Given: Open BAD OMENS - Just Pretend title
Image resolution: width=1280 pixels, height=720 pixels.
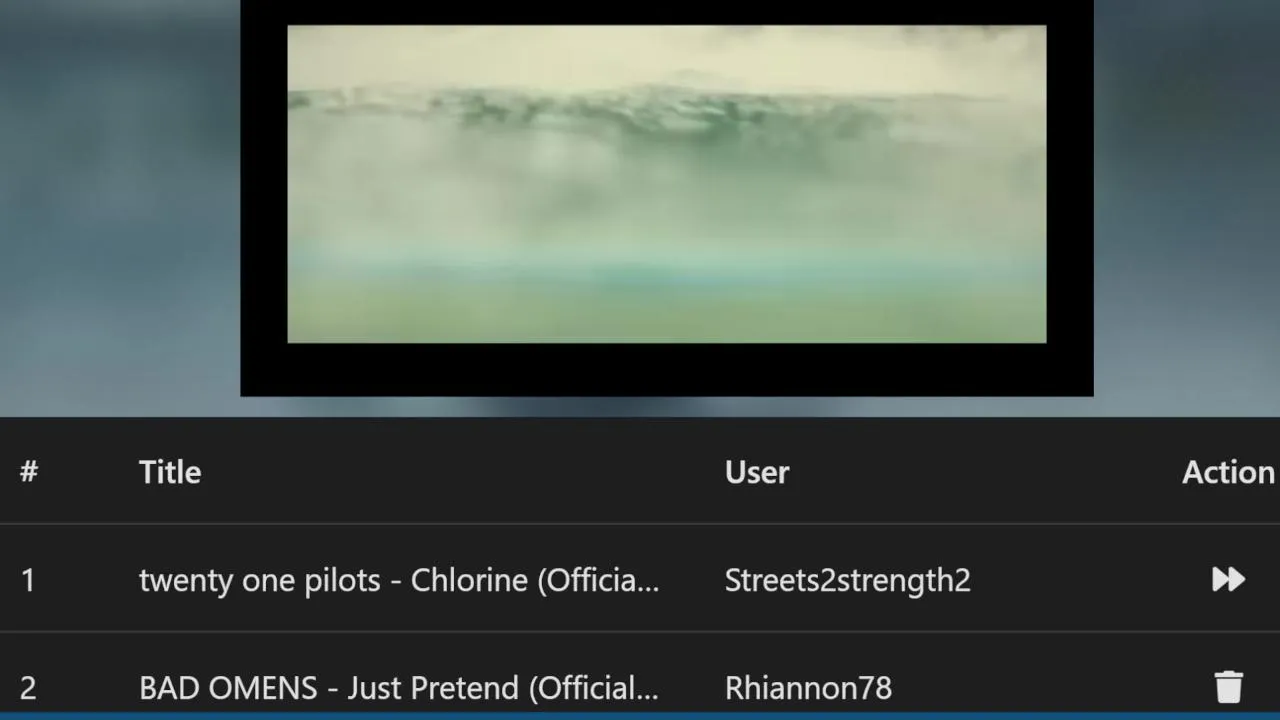Looking at the screenshot, I should tap(399, 688).
